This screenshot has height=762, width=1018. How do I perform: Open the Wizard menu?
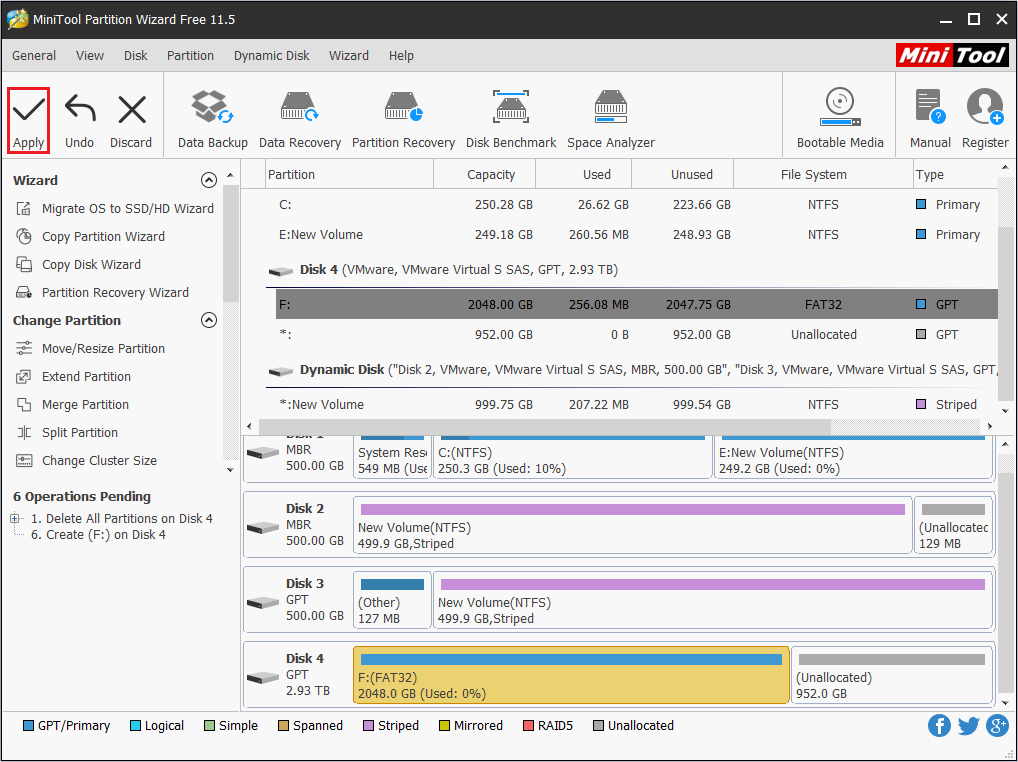(x=349, y=56)
